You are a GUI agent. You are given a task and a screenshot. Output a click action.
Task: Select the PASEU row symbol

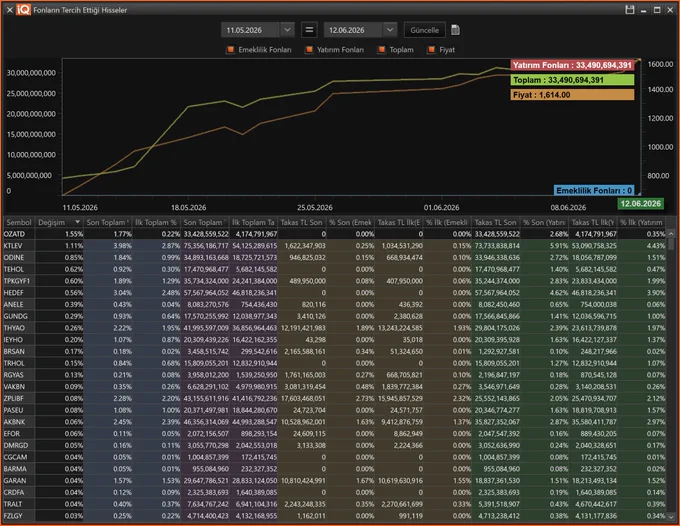[x=13, y=410]
